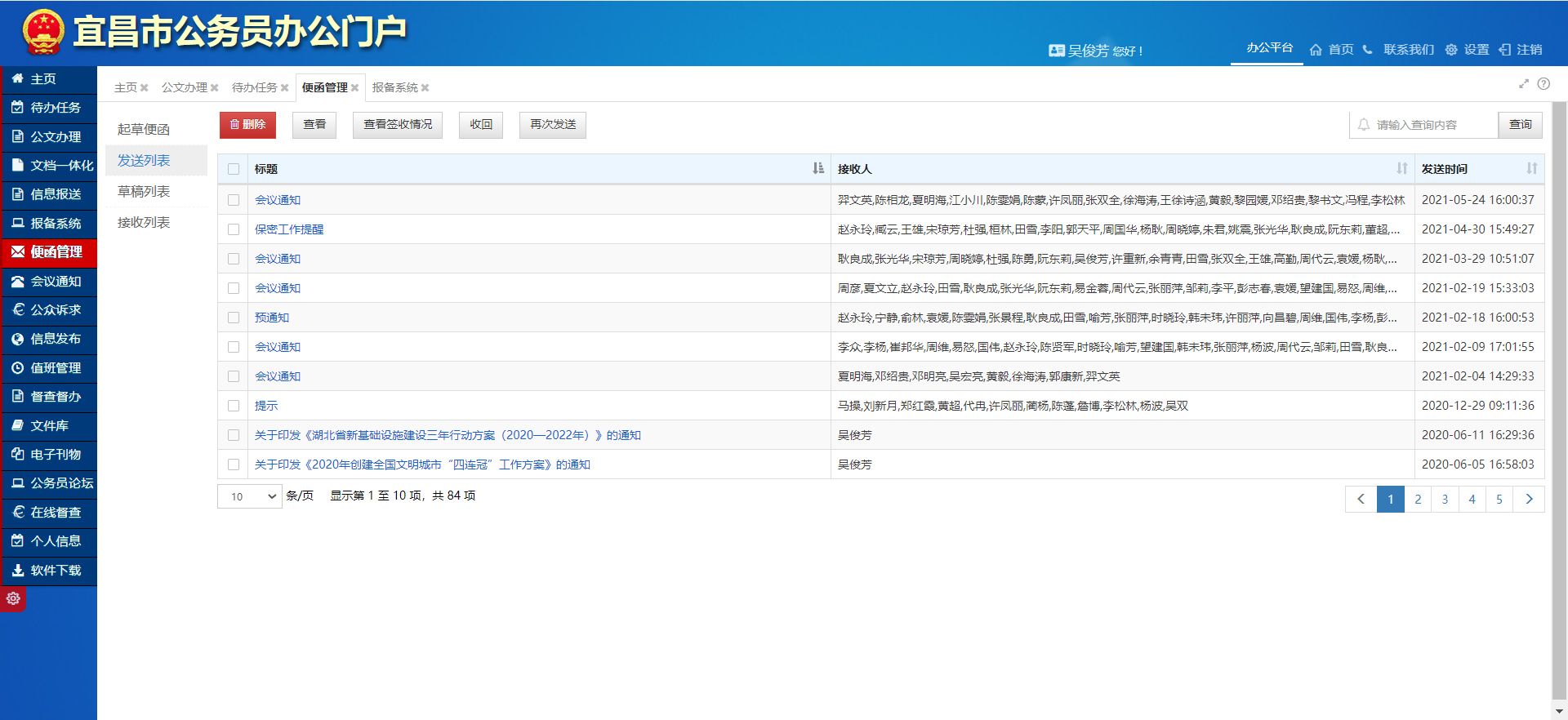Select 草稿列表 in the side menu

click(x=144, y=192)
